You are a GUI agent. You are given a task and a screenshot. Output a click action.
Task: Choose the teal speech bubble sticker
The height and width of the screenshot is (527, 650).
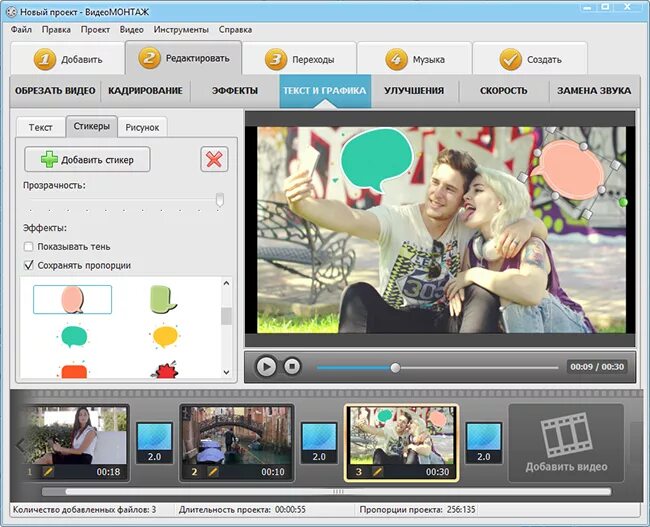point(74,336)
